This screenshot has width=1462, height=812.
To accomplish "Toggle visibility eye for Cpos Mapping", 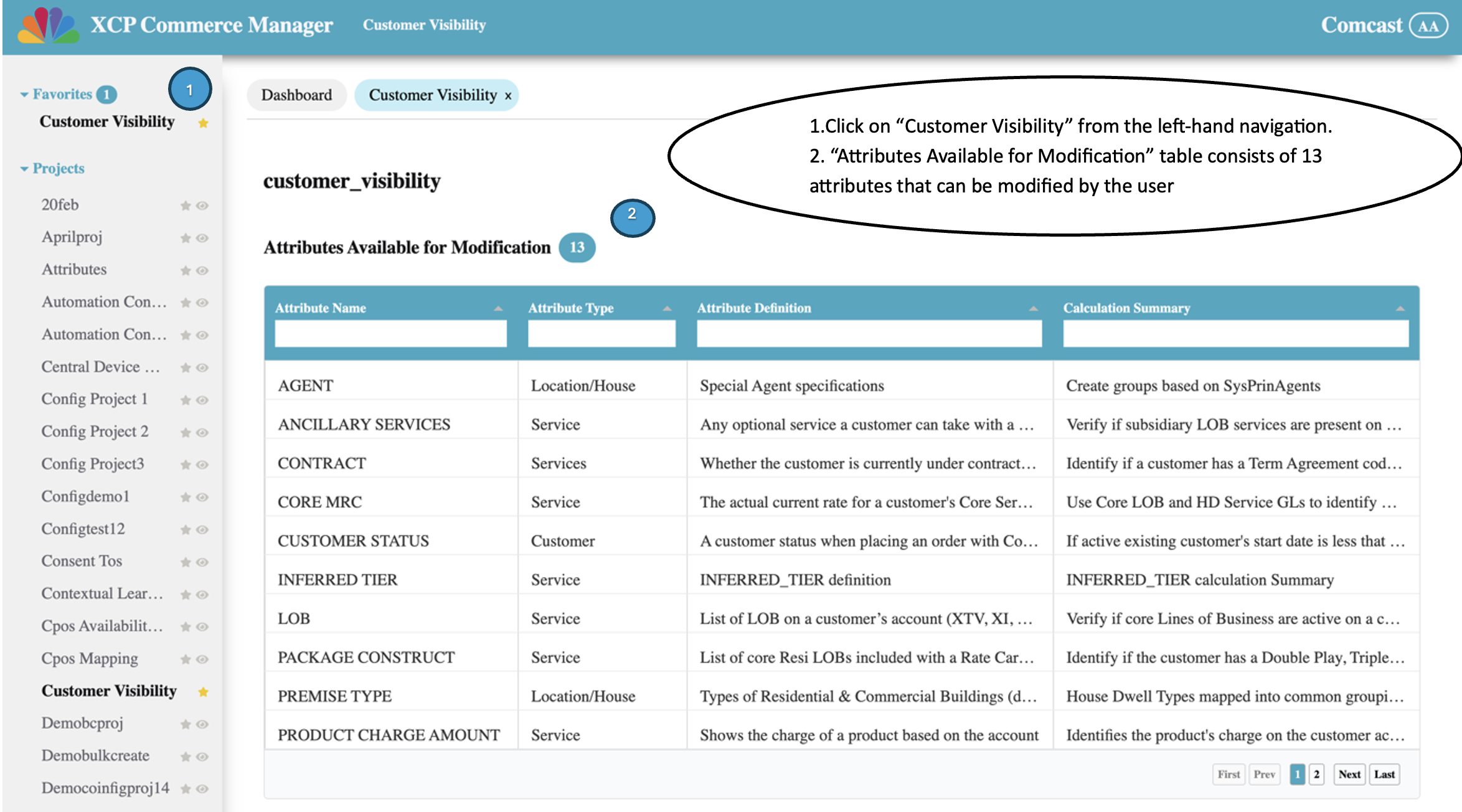I will 202,659.
